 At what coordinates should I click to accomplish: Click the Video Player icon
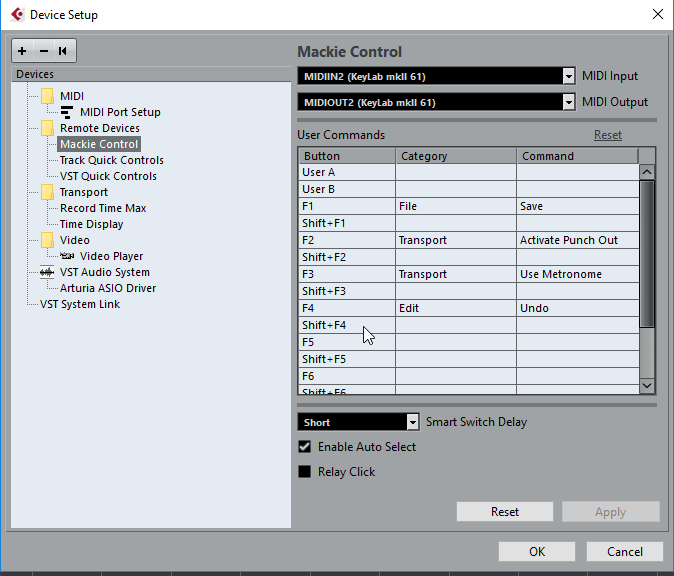tap(67, 256)
